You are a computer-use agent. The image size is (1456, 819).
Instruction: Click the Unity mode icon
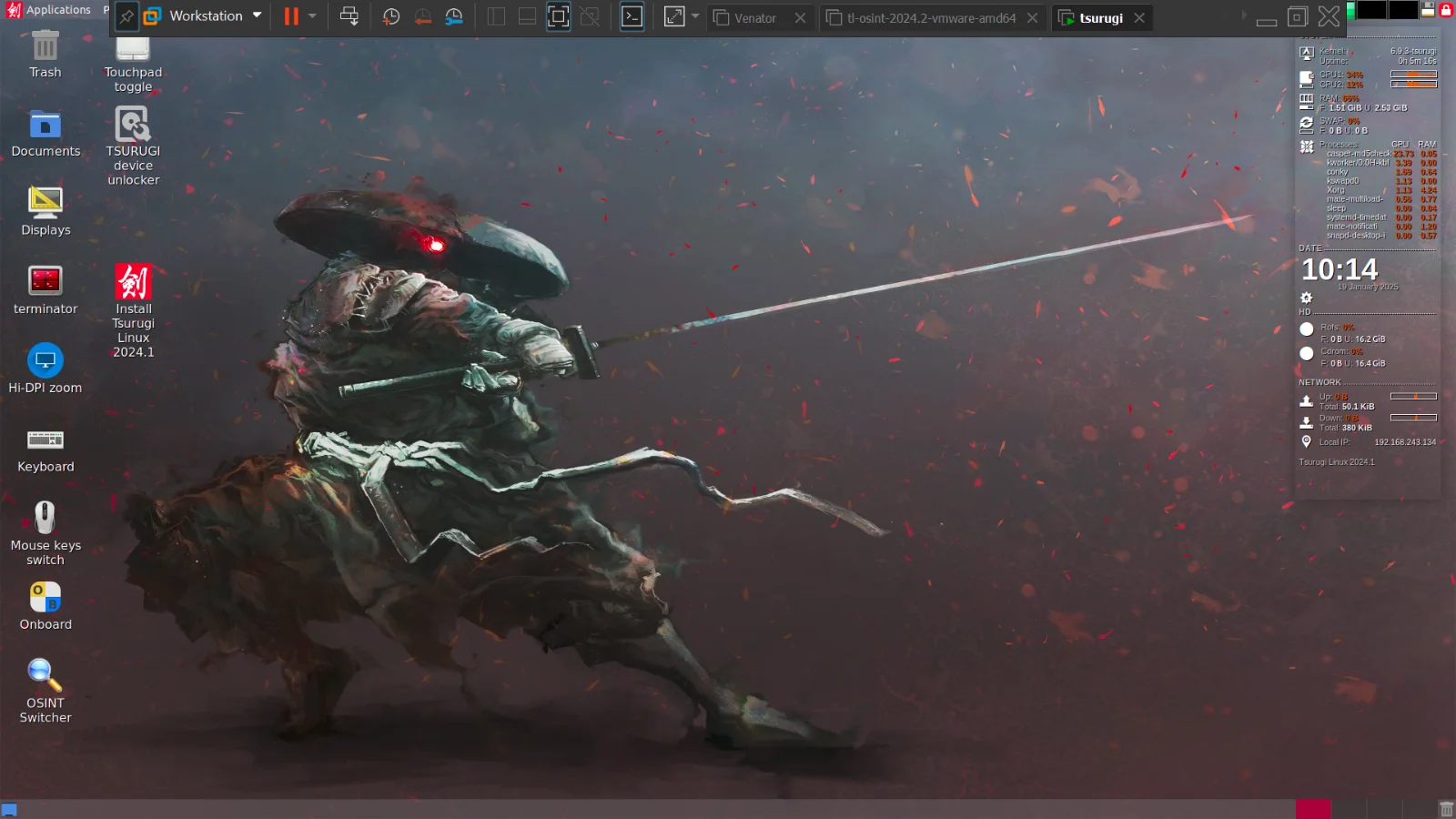tap(590, 16)
